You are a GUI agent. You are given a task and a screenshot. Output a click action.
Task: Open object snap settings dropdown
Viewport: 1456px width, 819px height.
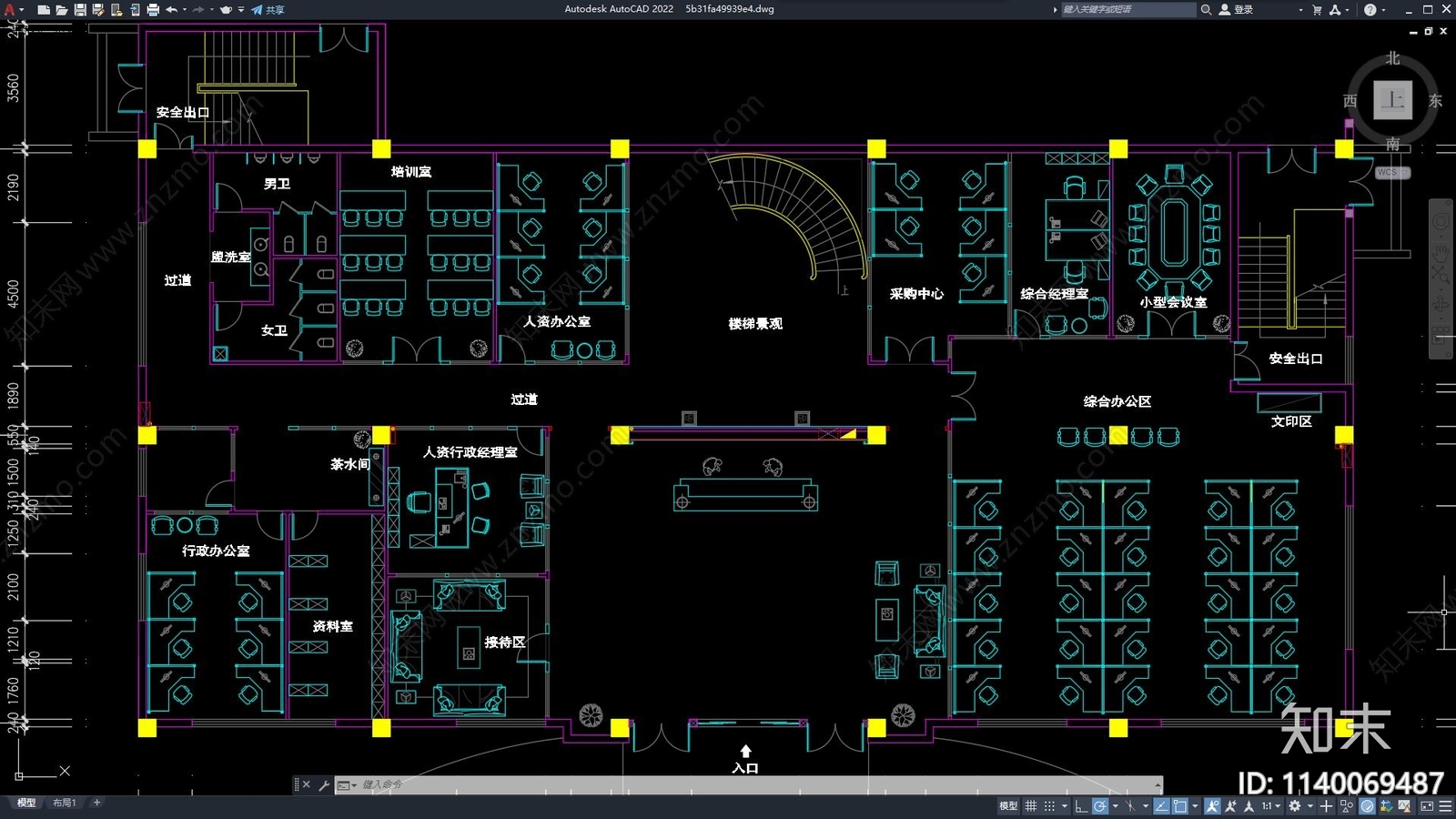click(1195, 806)
